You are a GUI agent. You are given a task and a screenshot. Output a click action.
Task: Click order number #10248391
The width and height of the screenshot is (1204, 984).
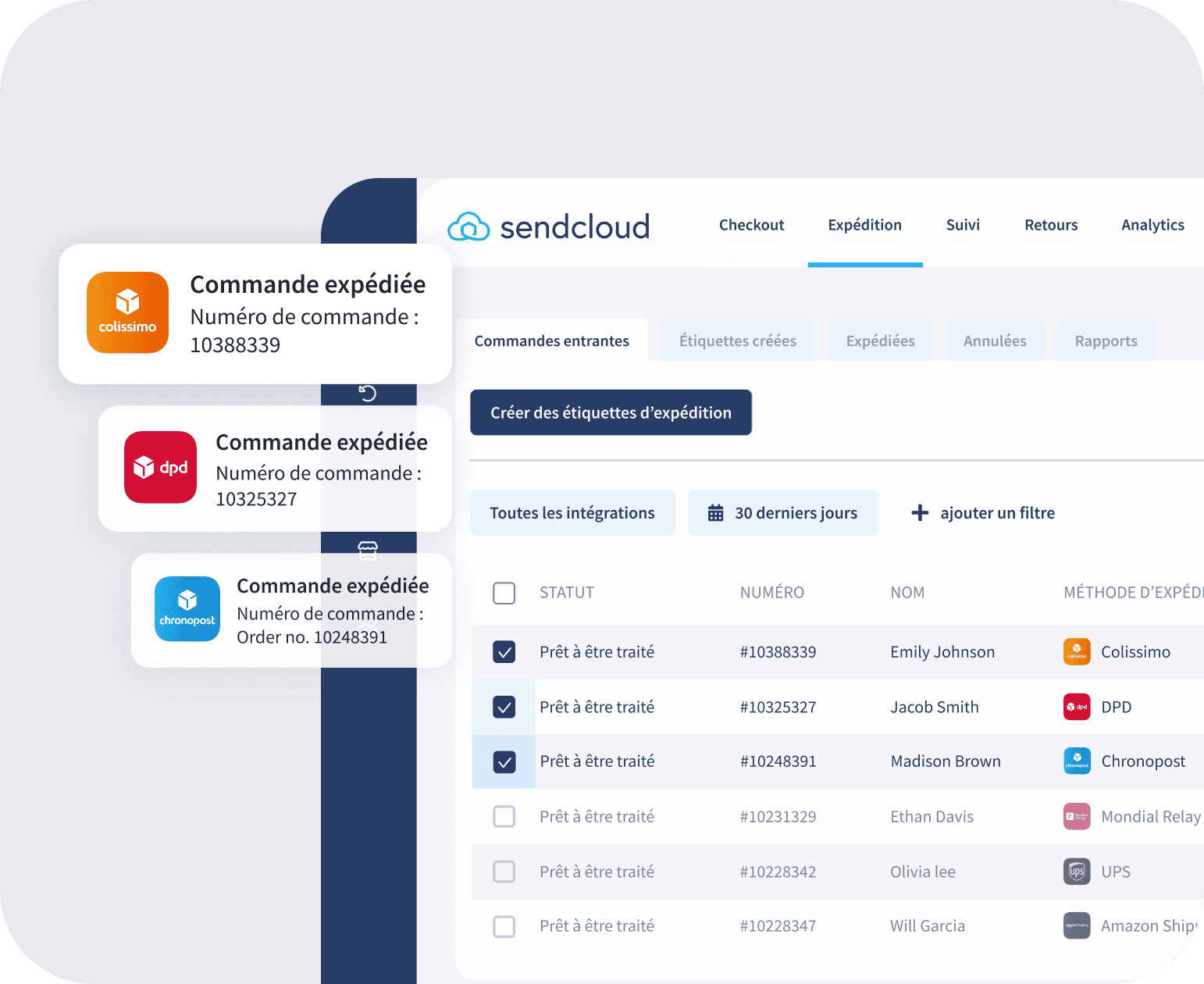coord(778,761)
